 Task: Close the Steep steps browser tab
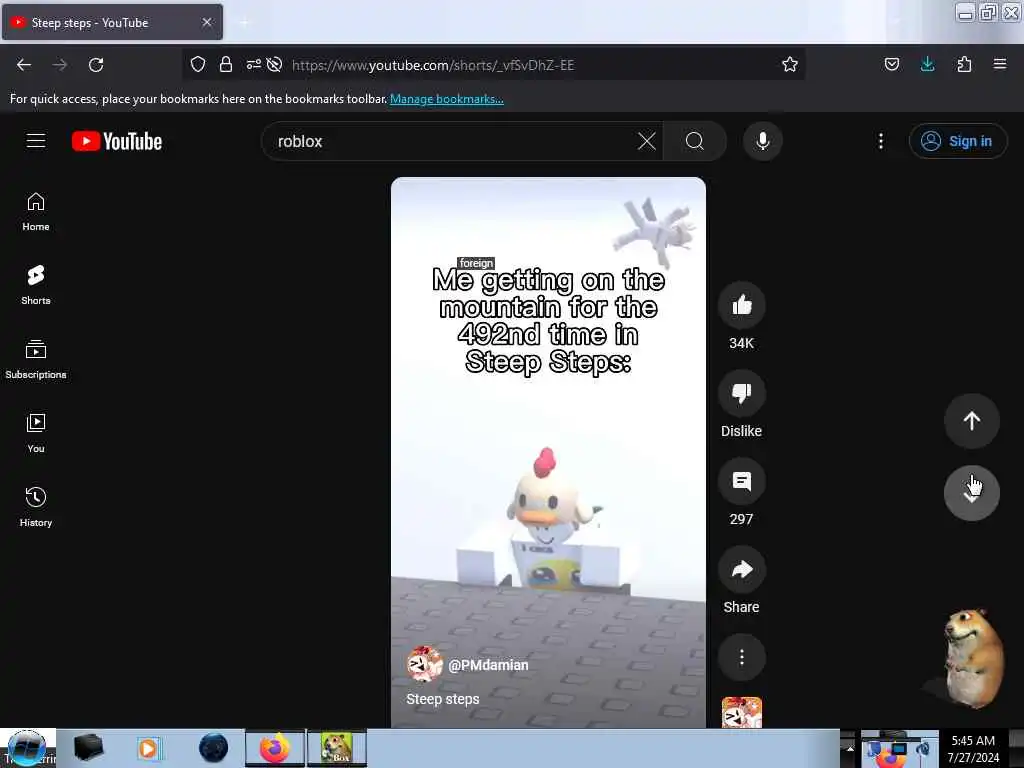click(207, 22)
